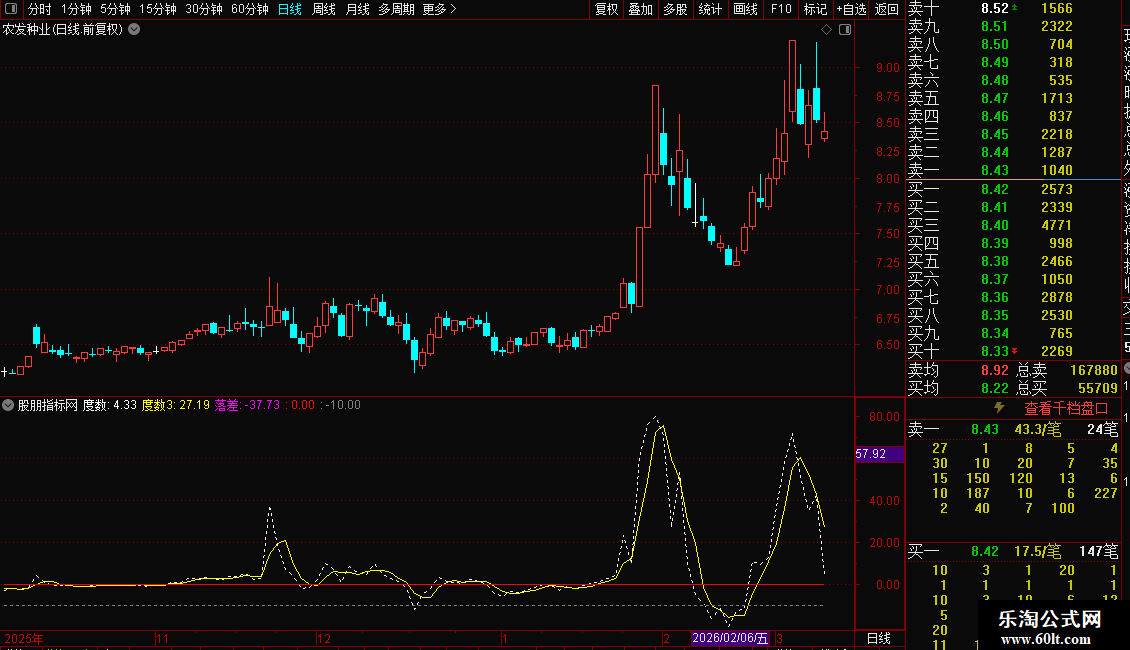The height and width of the screenshot is (650, 1130).
Task: Select the 日线 daily chart tab
Action: pyautogui.click(x=290, y=9)
